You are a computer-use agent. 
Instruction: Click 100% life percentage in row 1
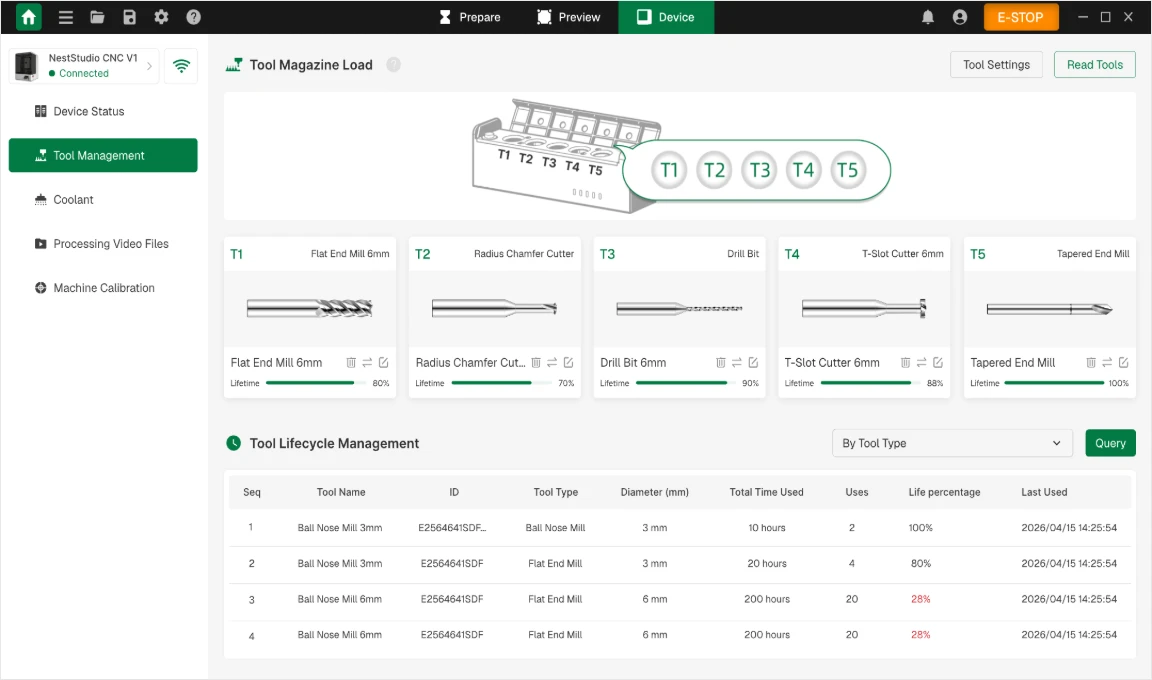coord(921,528)
